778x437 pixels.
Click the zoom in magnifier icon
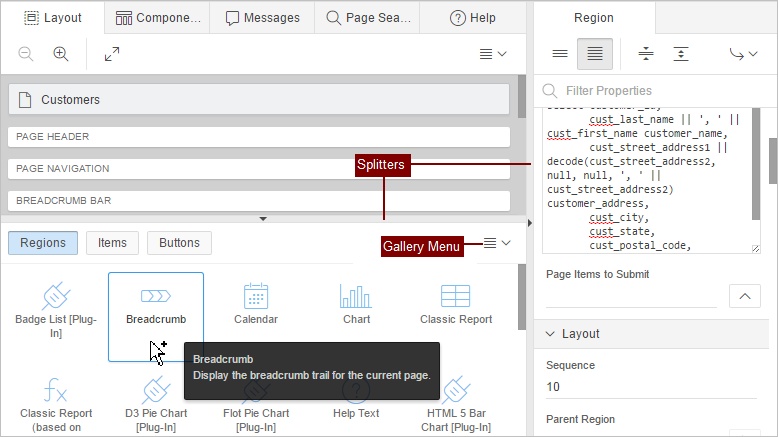click(61, 54)
